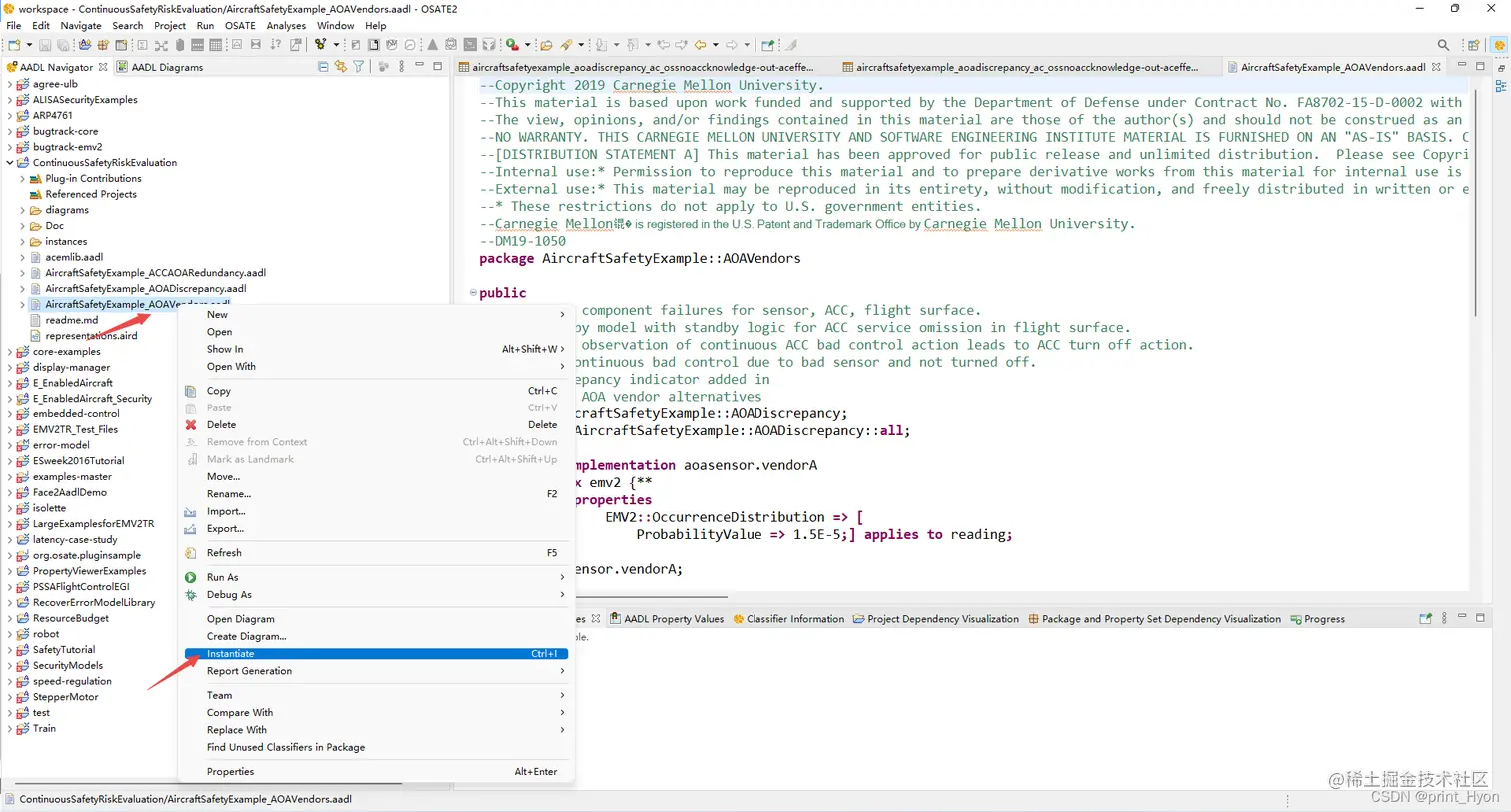Open the Report Generation submenu
This screenshot has width=1511, height=812.
[376, 671]
